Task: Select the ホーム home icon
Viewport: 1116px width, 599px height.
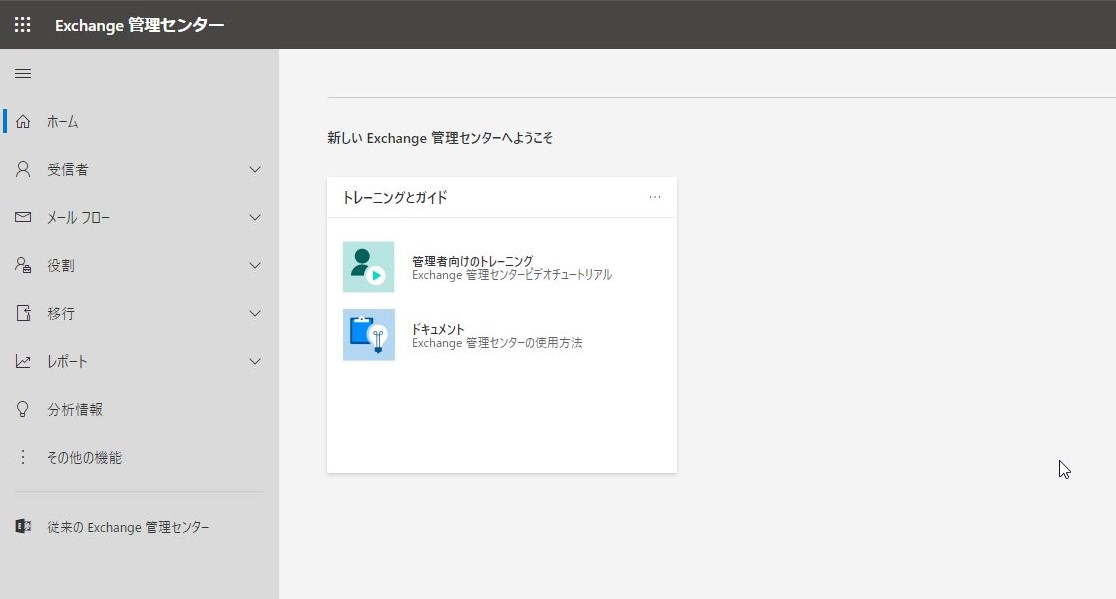Action: point(22,121)
